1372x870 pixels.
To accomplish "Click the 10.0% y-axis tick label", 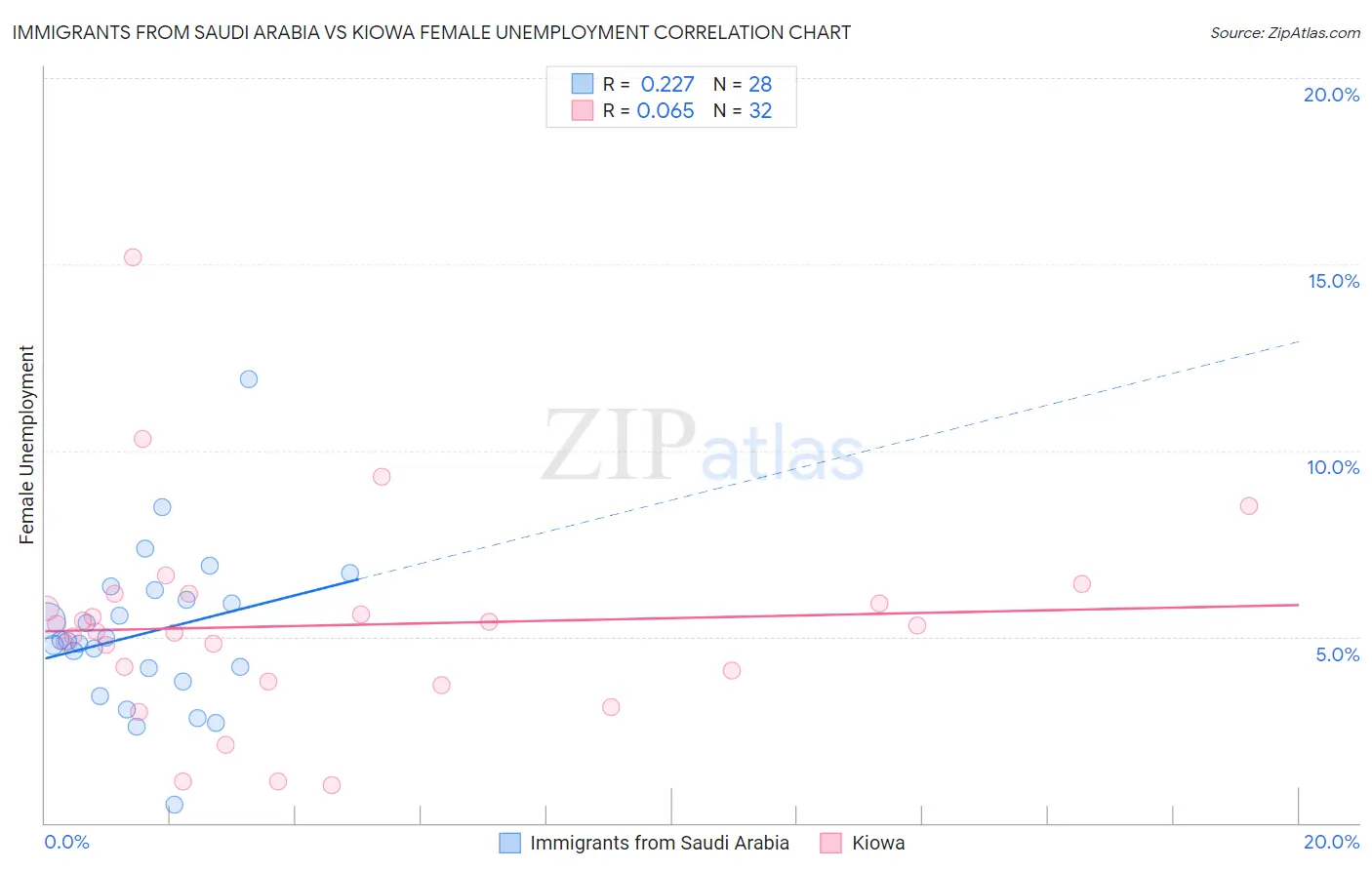I will pos(1333,467).
